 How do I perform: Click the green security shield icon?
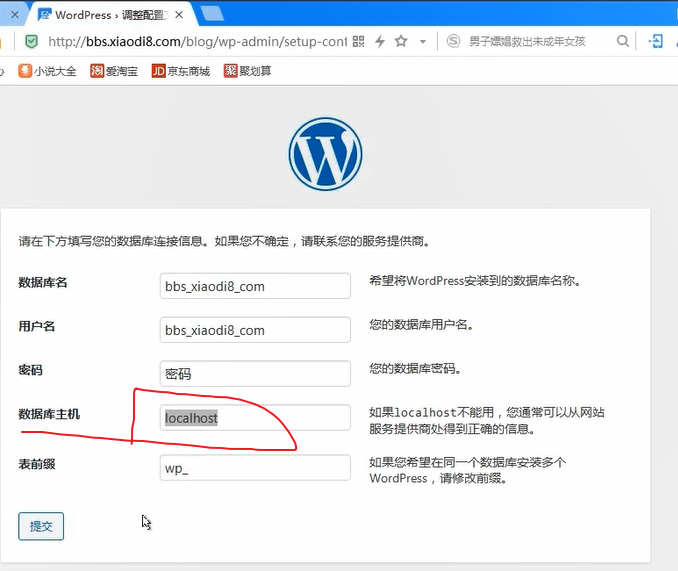(x=31, y=41)
